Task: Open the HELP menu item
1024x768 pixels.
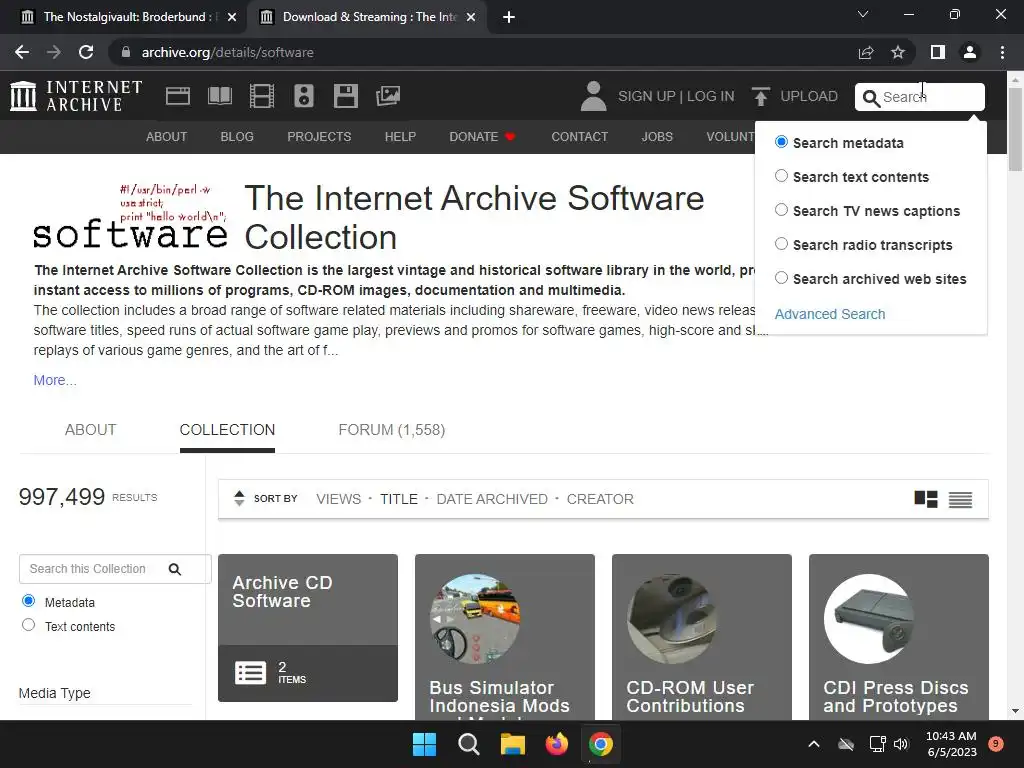Action: (x=400, y=136)
